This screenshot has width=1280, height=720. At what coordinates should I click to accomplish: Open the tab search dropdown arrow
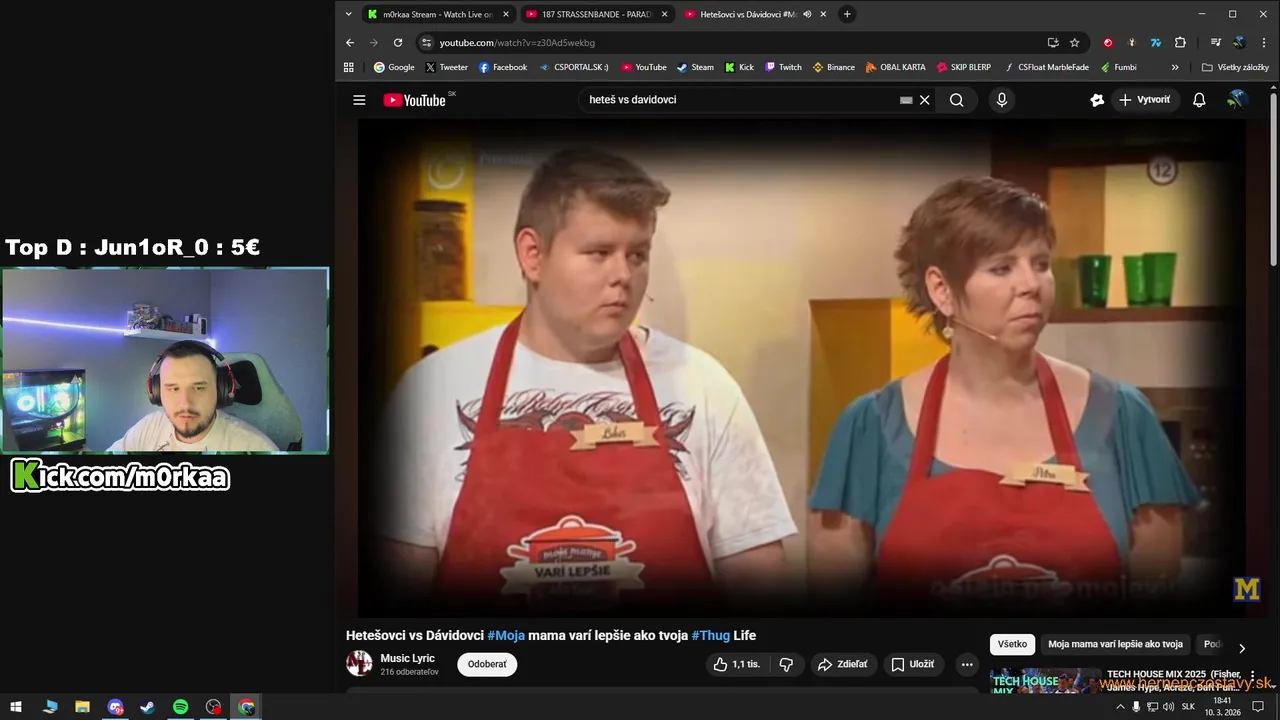(348, 14)
